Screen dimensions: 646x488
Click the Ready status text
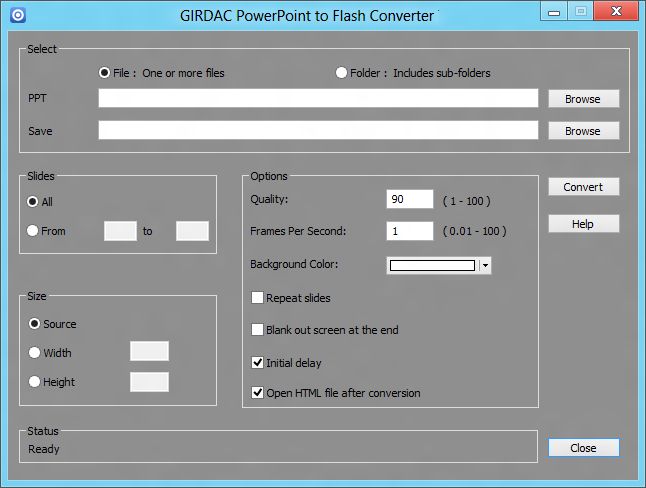pyautogui.click(x=44, y=449)
